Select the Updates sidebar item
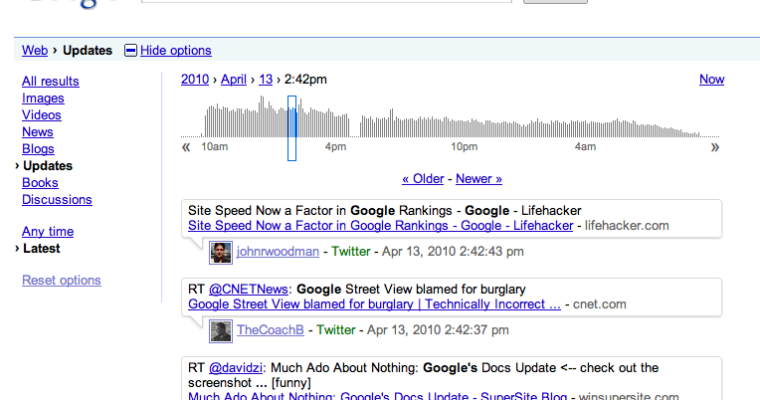Screen dimensions: 760x400 point(48,166)
